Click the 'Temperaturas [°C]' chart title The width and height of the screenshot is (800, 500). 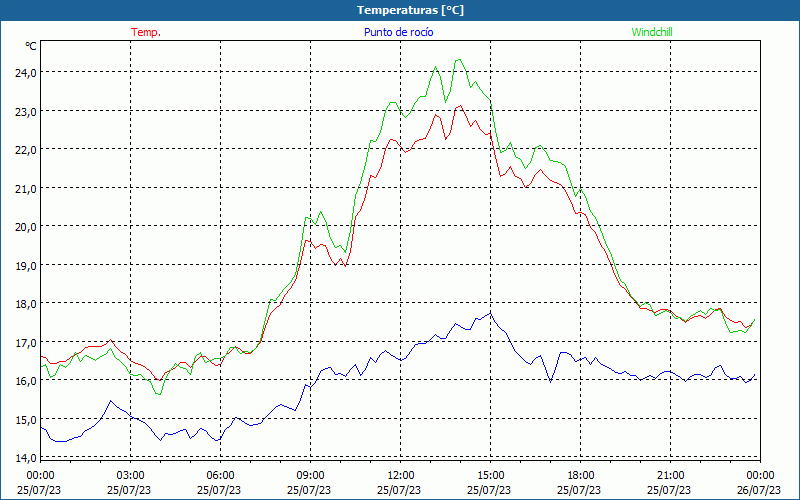[410, 10]
